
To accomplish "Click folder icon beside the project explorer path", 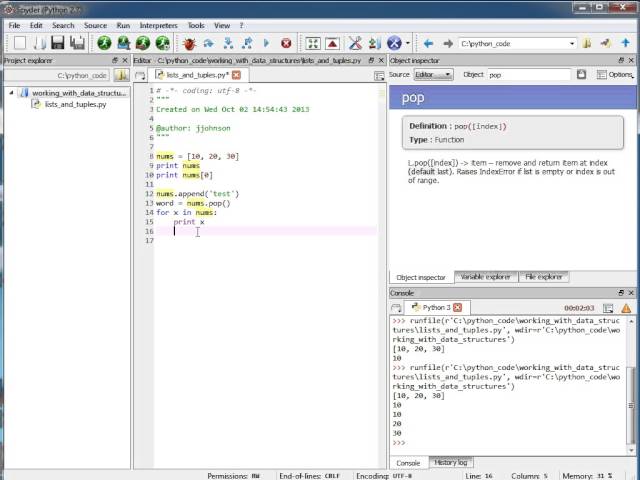I will click(121, 75).
